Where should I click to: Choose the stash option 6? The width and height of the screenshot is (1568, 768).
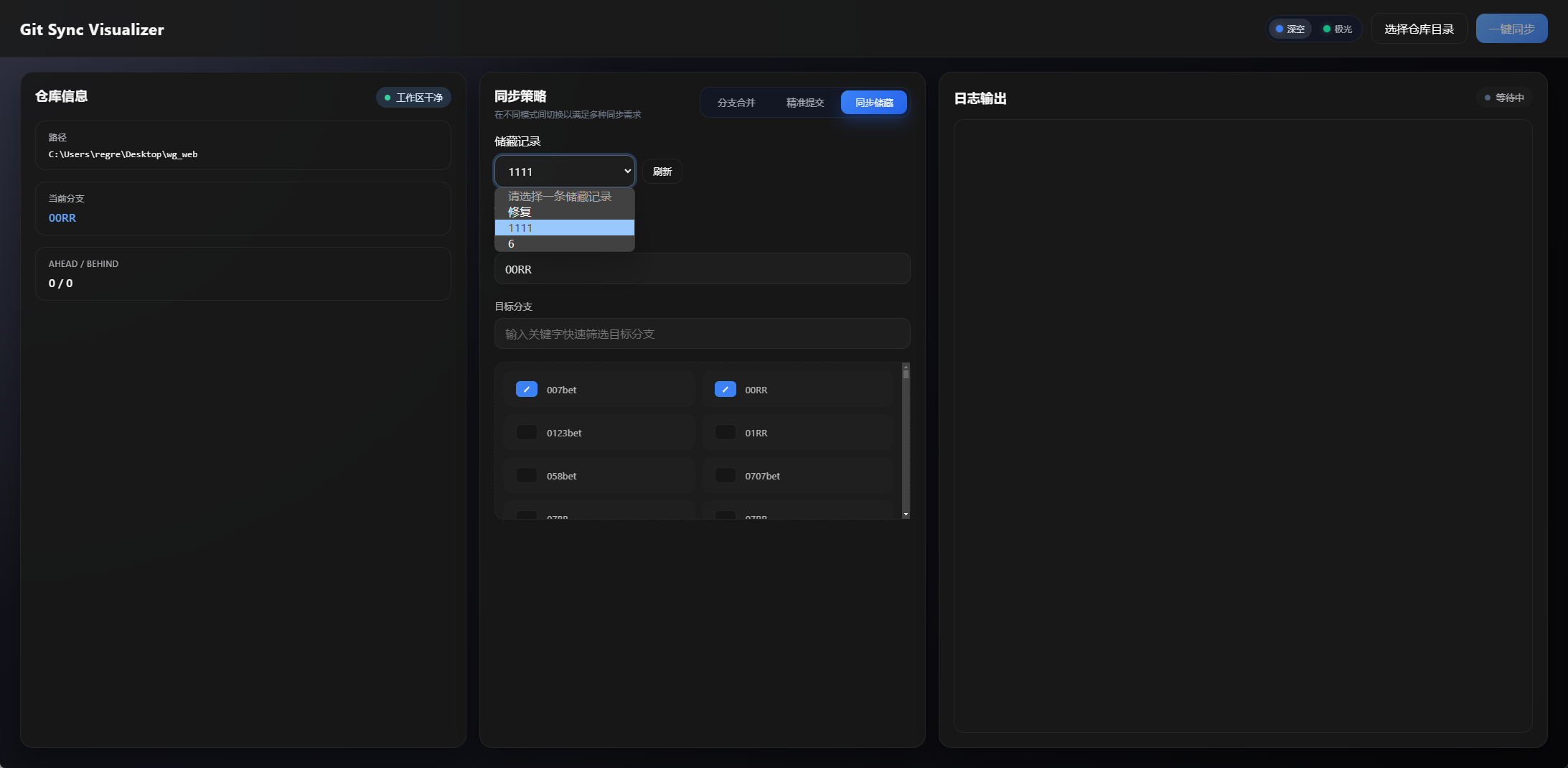565,243
